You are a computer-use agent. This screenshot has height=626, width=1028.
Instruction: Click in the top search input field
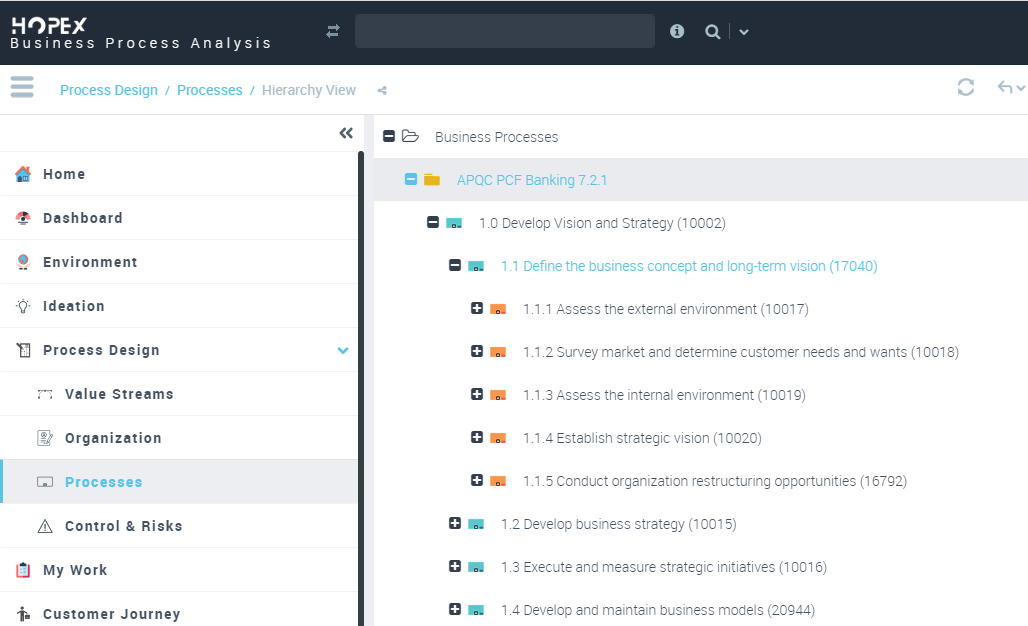(x=504, y=31)
